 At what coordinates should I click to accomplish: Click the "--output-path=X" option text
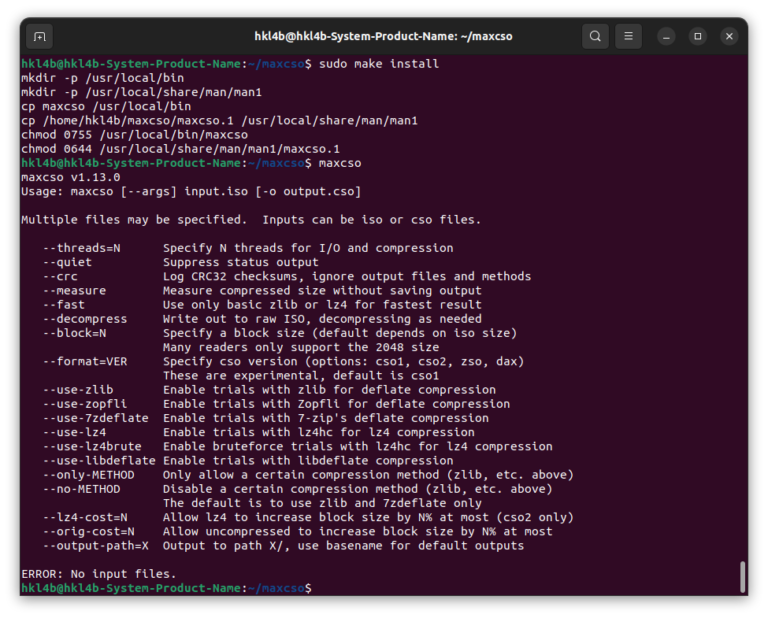coord(95,546)
